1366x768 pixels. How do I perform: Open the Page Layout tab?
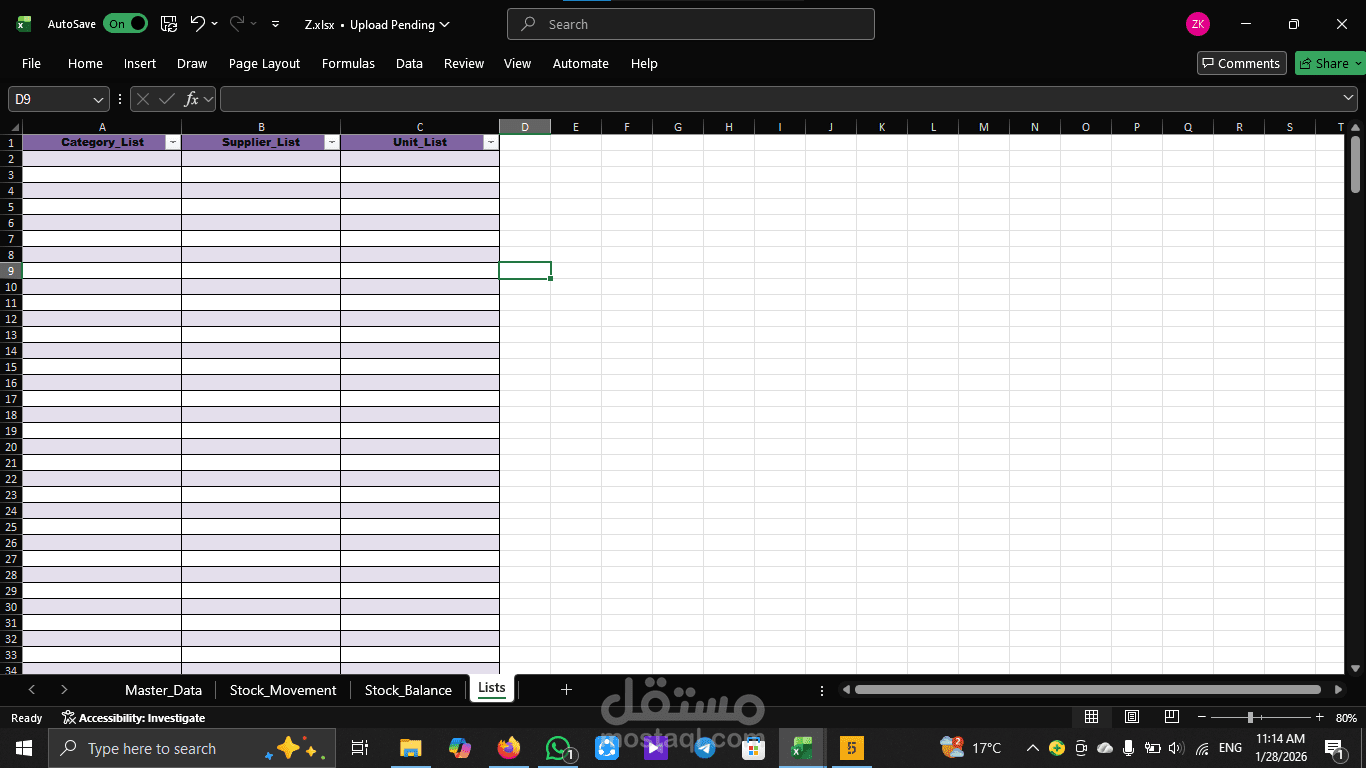tap(264, 63)
